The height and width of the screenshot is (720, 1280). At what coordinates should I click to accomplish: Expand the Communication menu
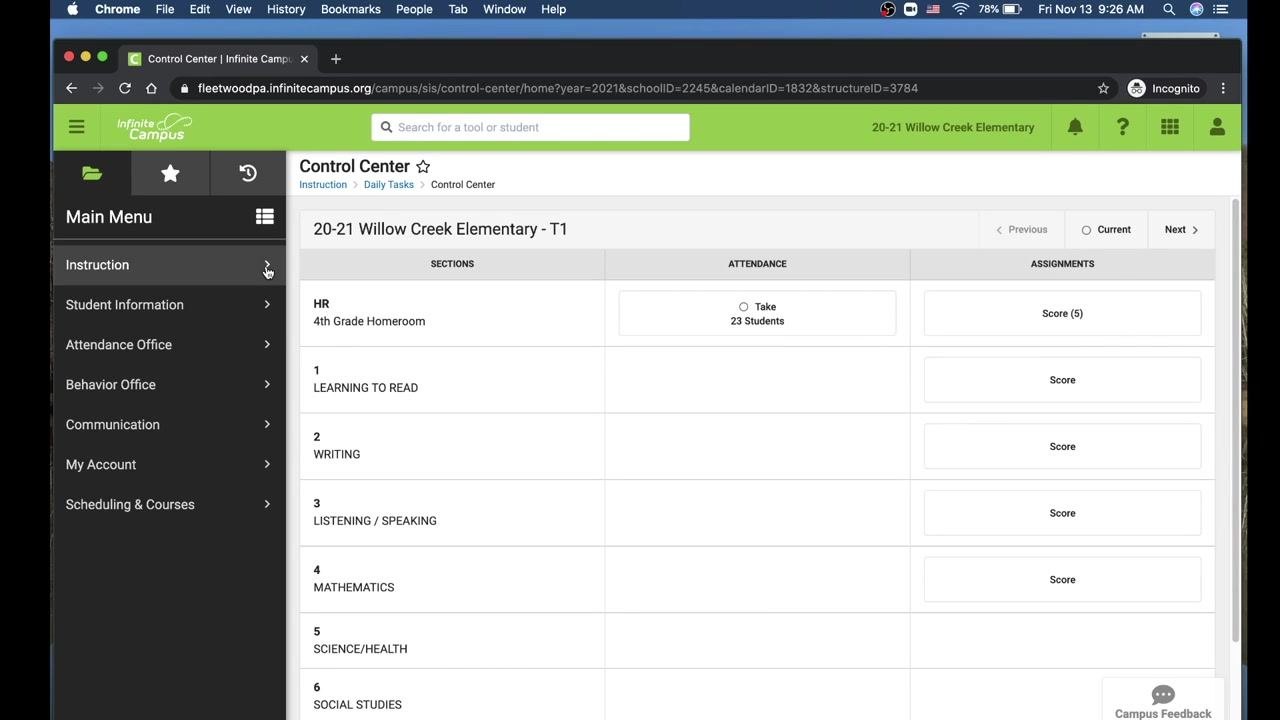point(169,425)
